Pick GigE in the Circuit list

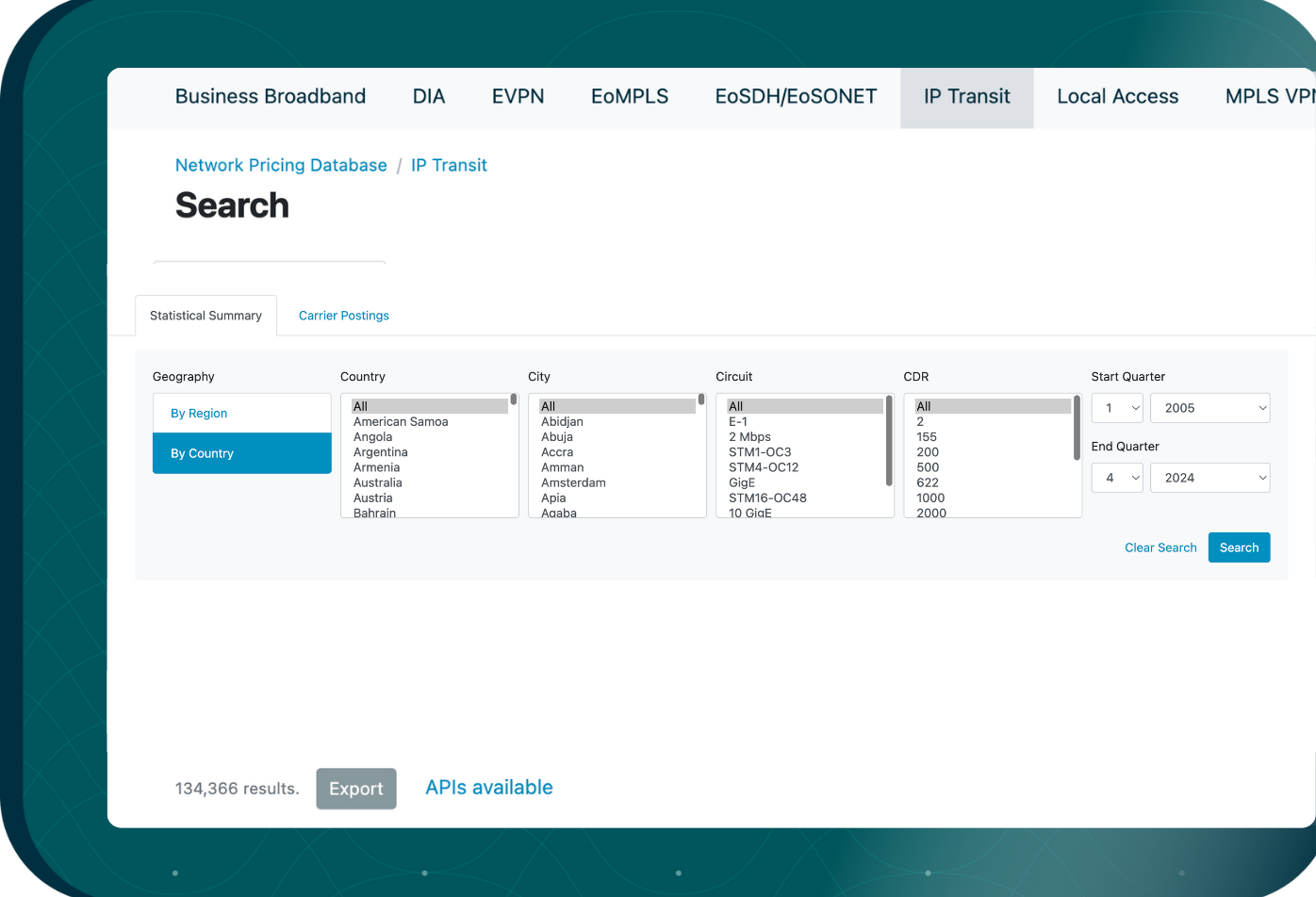pyautogui.click(x=740, y=482)
